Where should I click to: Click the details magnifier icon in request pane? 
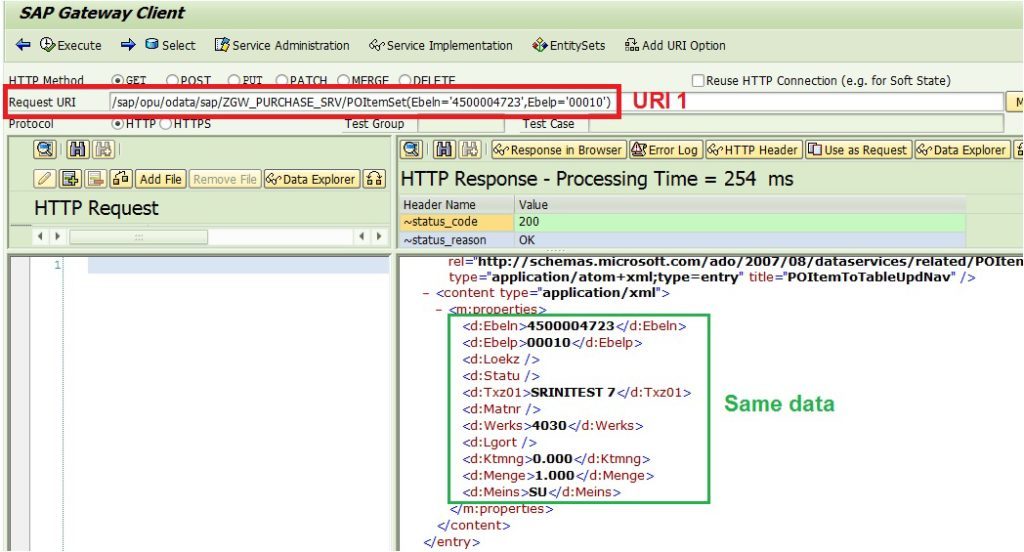[45, 150]
